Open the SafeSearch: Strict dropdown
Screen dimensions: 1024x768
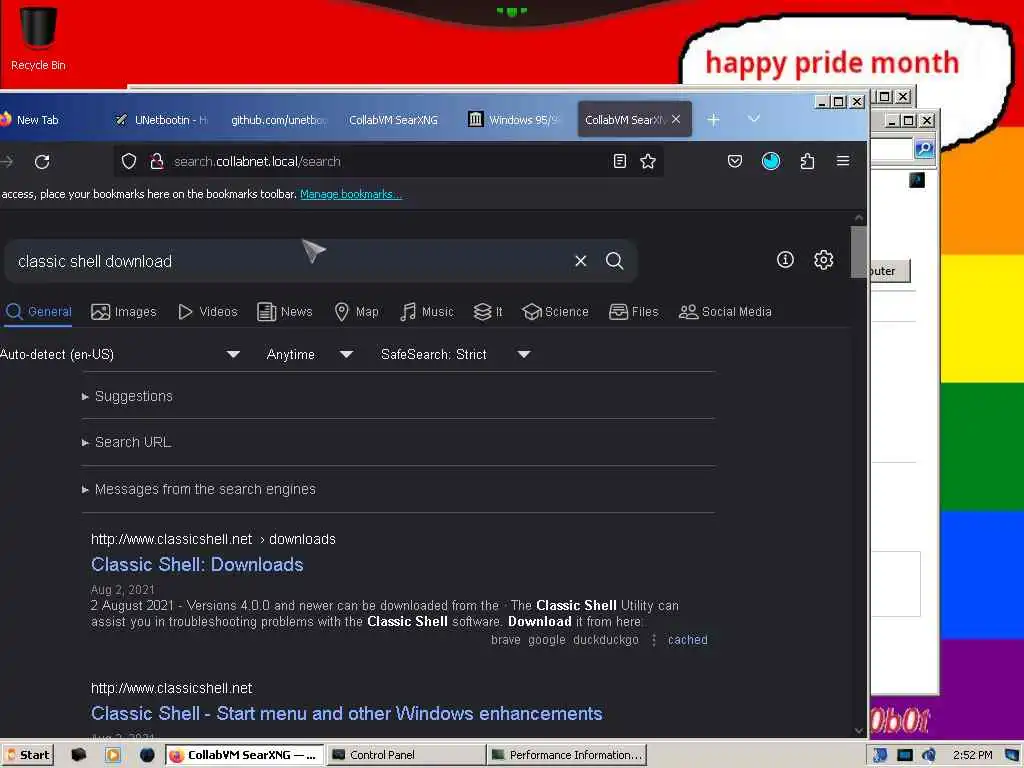[x=455, y=355]
